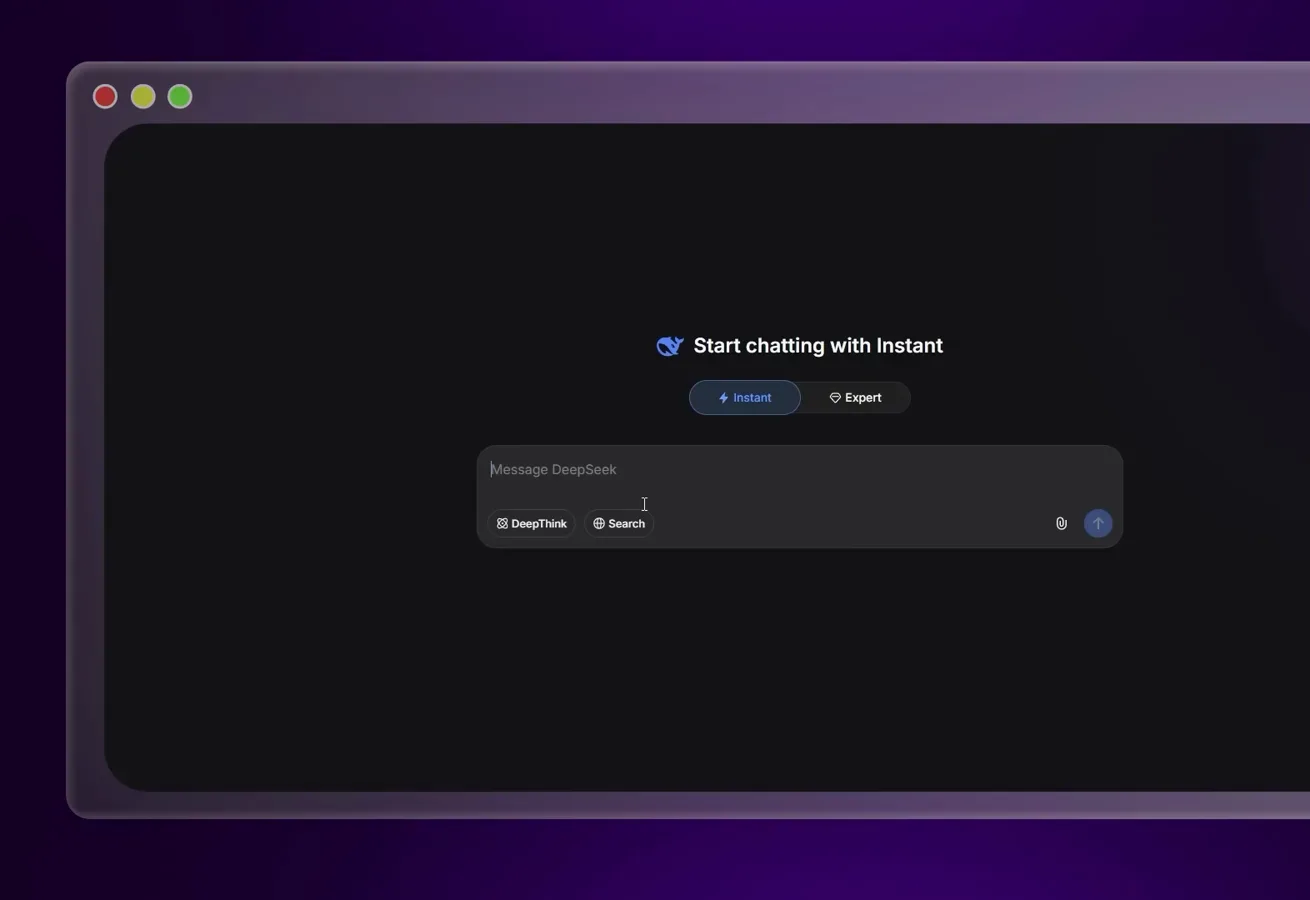
Task: Click the "Start chatting with Instant" heading
Action: (818, 346)
